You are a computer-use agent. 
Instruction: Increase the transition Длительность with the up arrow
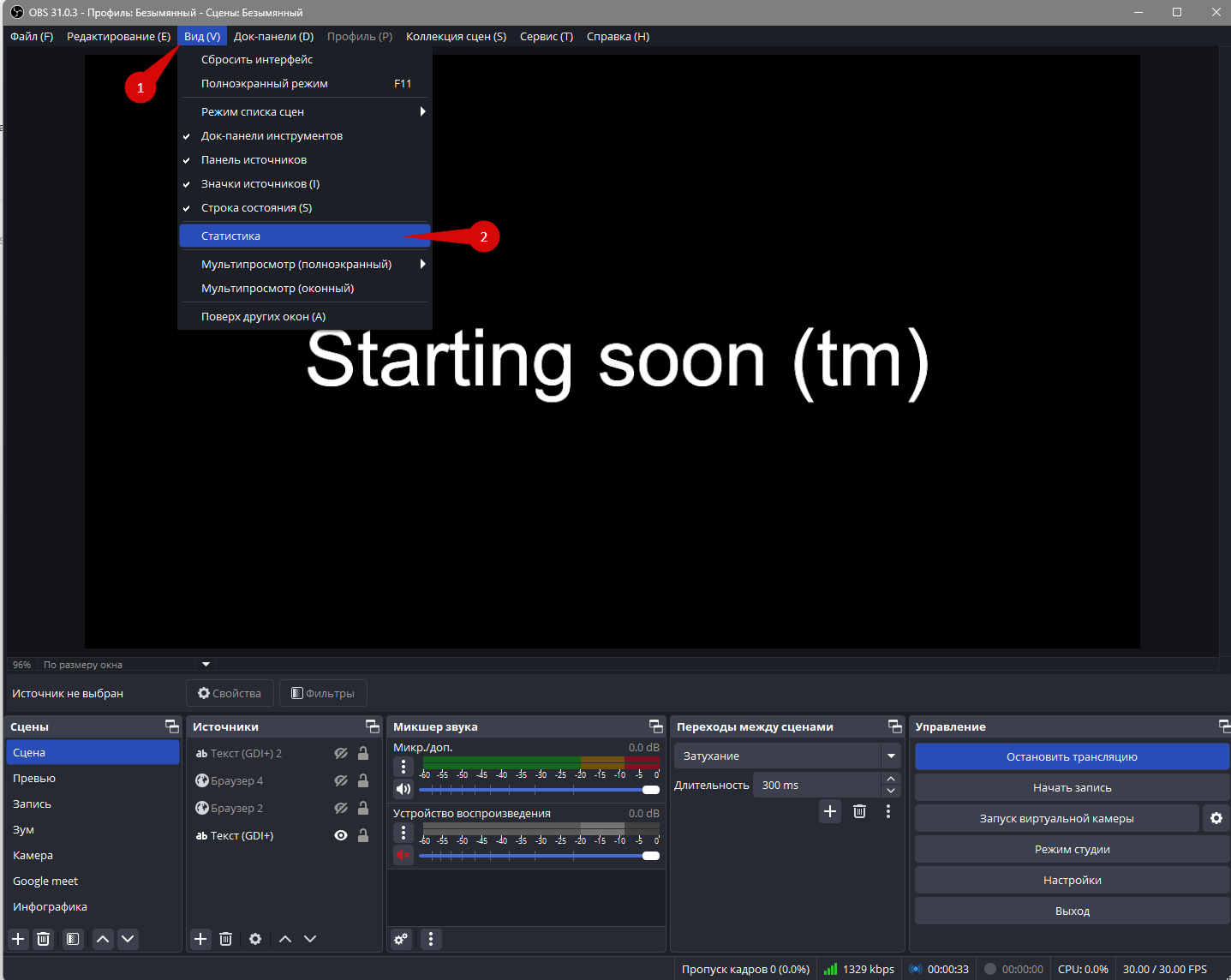tap(891, 779)
